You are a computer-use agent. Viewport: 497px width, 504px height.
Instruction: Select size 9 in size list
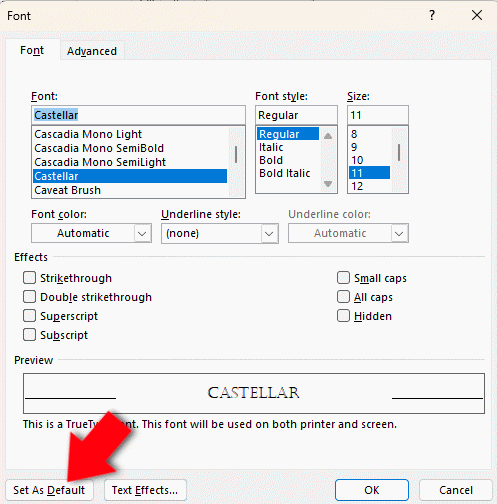tap(369, 147)
